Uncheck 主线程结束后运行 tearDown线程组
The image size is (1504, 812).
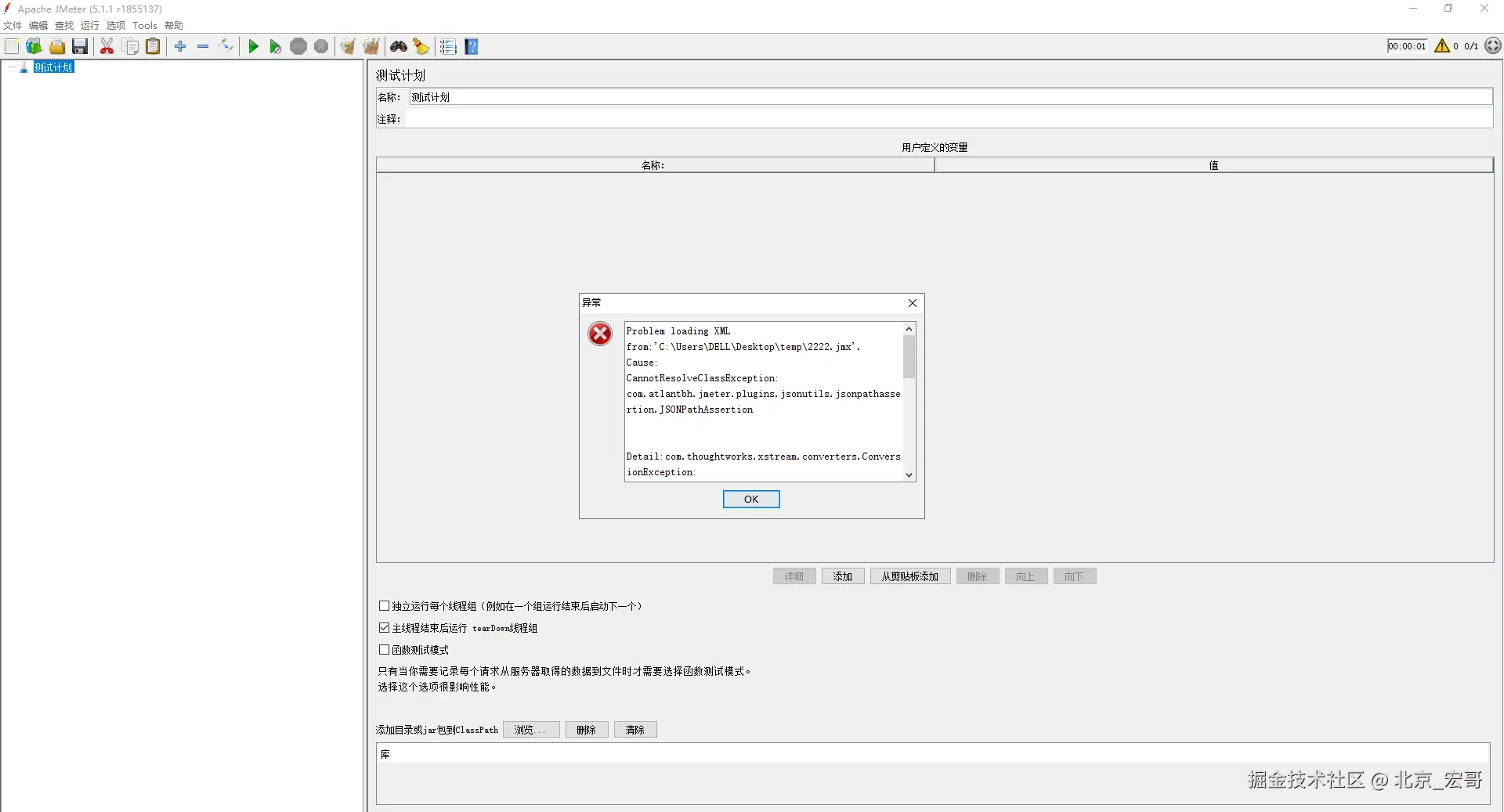(x=384, y=628)
